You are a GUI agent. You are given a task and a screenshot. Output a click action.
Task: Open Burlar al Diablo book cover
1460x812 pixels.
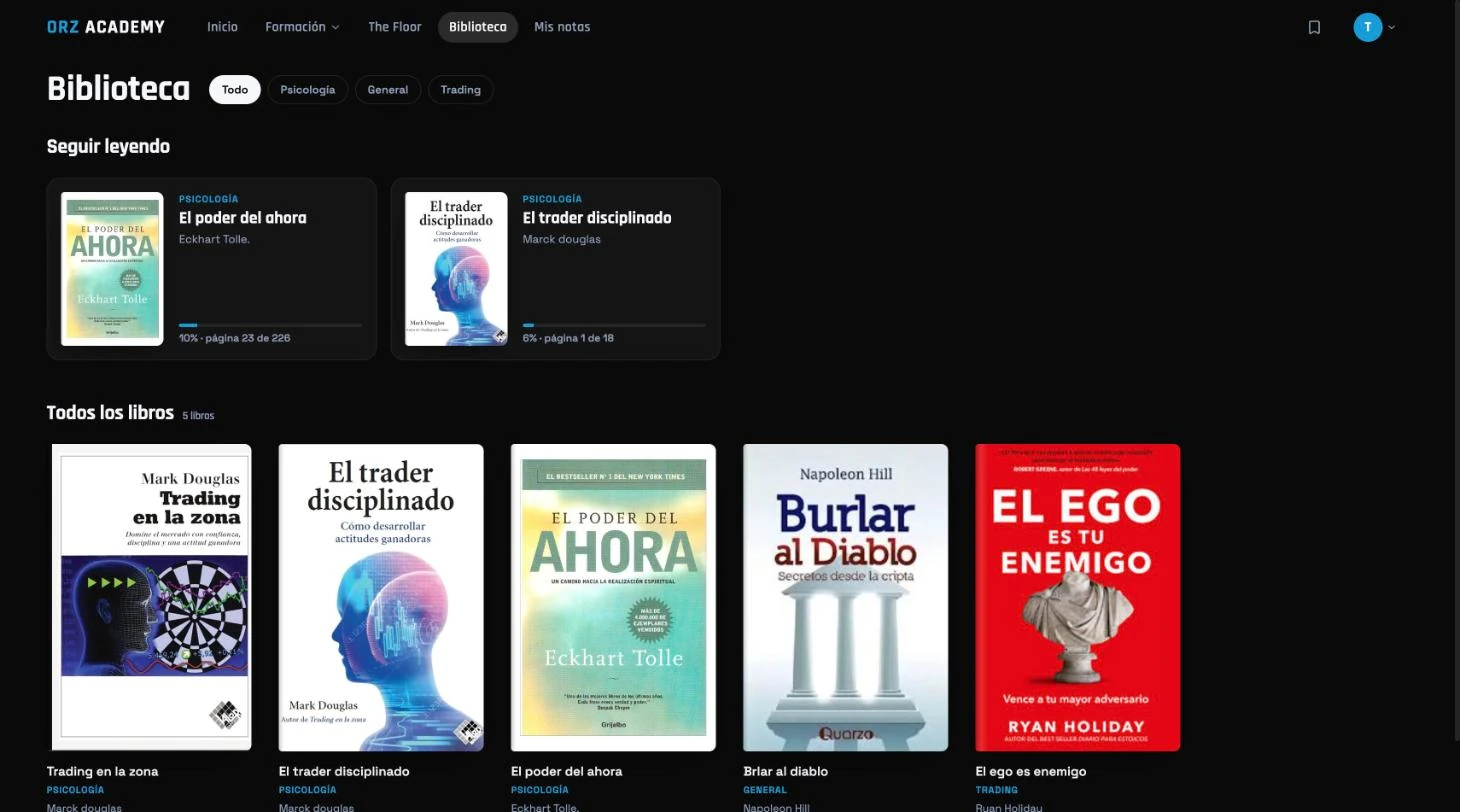click(x=845, y=597)
